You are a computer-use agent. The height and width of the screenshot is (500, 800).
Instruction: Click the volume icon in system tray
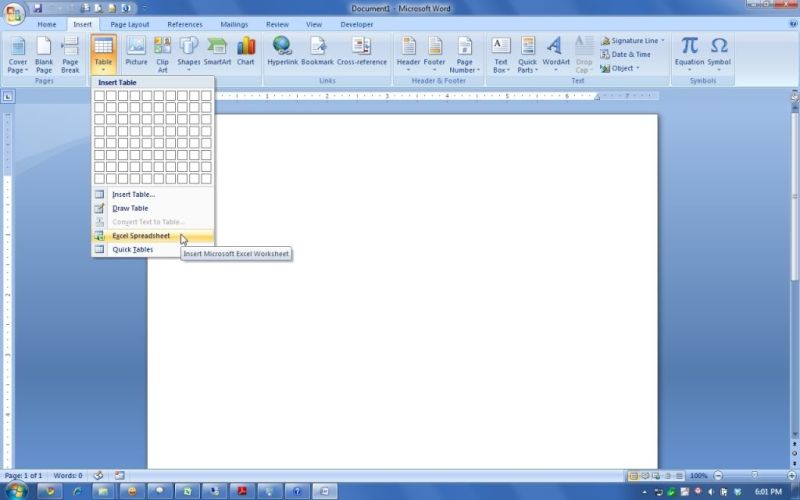pos(711,492)
